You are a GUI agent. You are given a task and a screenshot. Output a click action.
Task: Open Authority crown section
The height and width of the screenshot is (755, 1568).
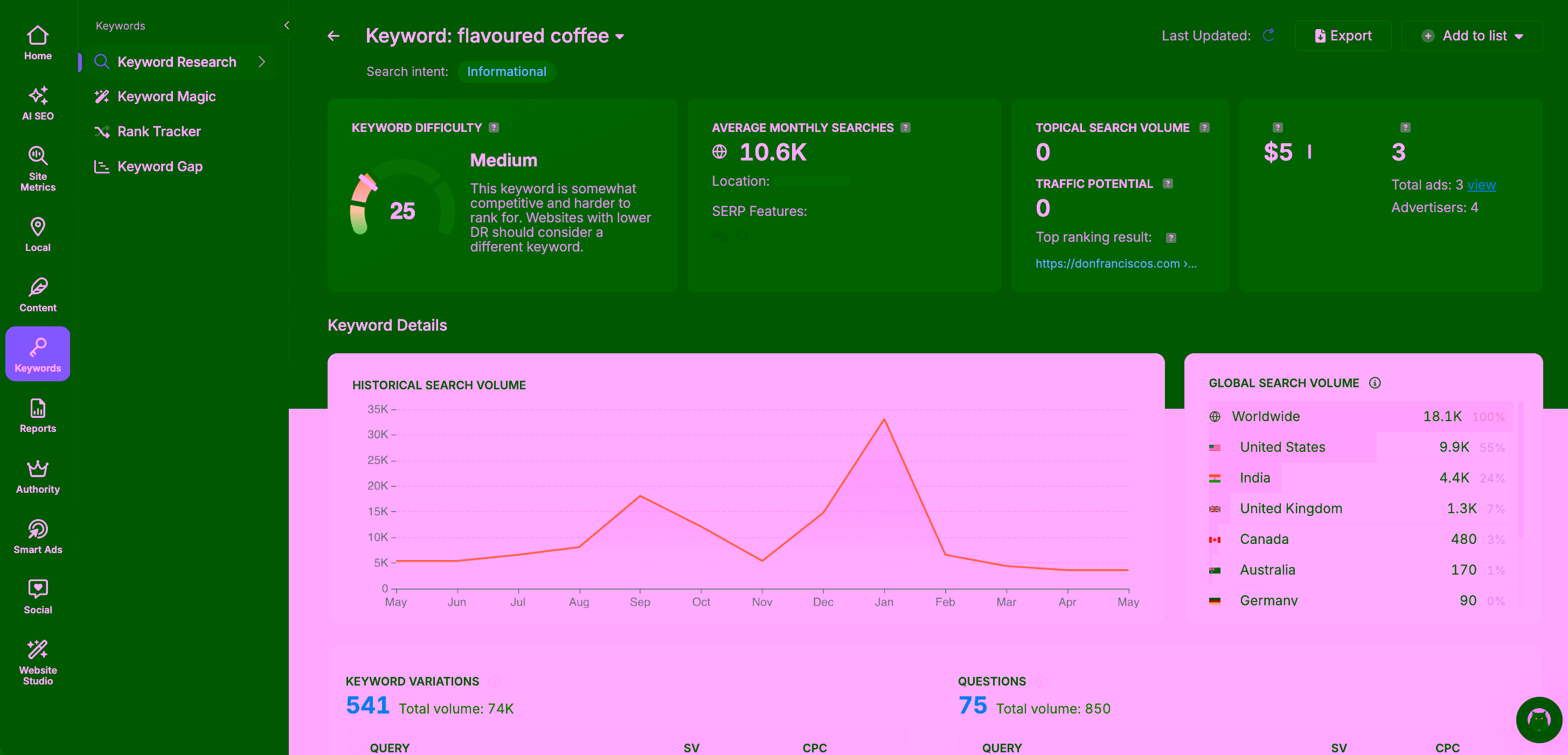(38, 477)
